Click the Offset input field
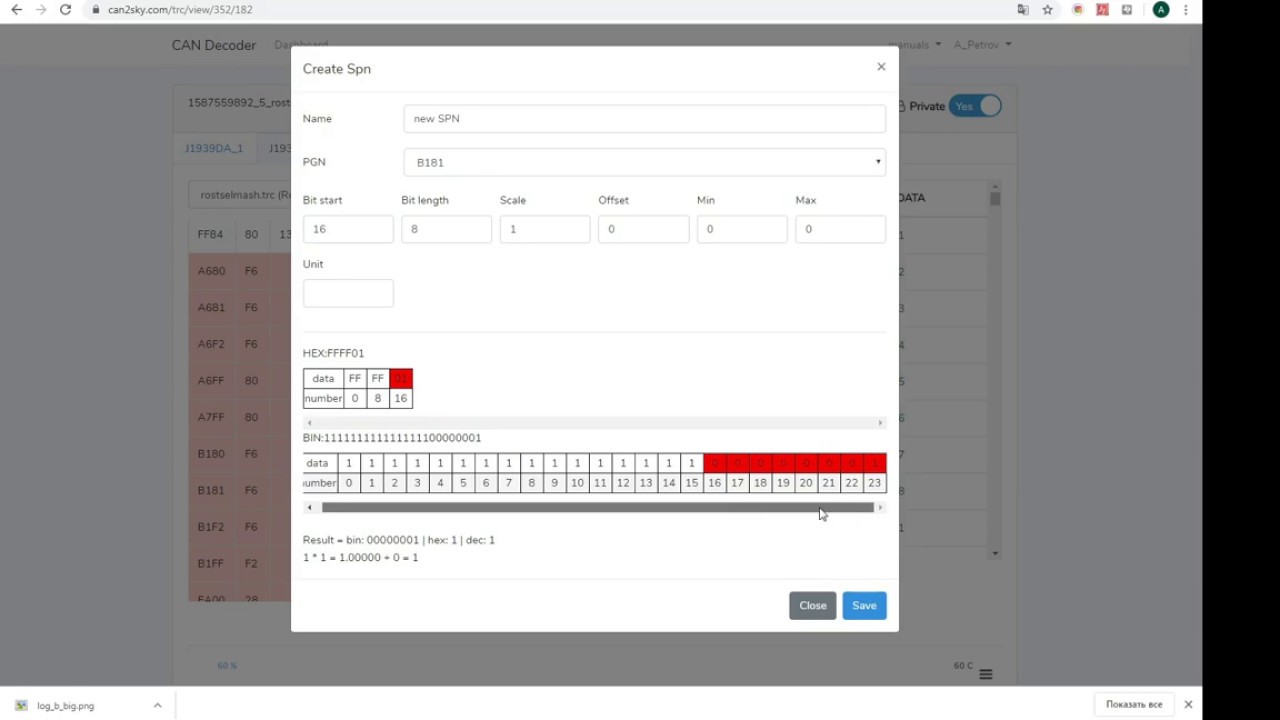The height and width of the screenshot is (720, 1280). (x=643, y=229)
